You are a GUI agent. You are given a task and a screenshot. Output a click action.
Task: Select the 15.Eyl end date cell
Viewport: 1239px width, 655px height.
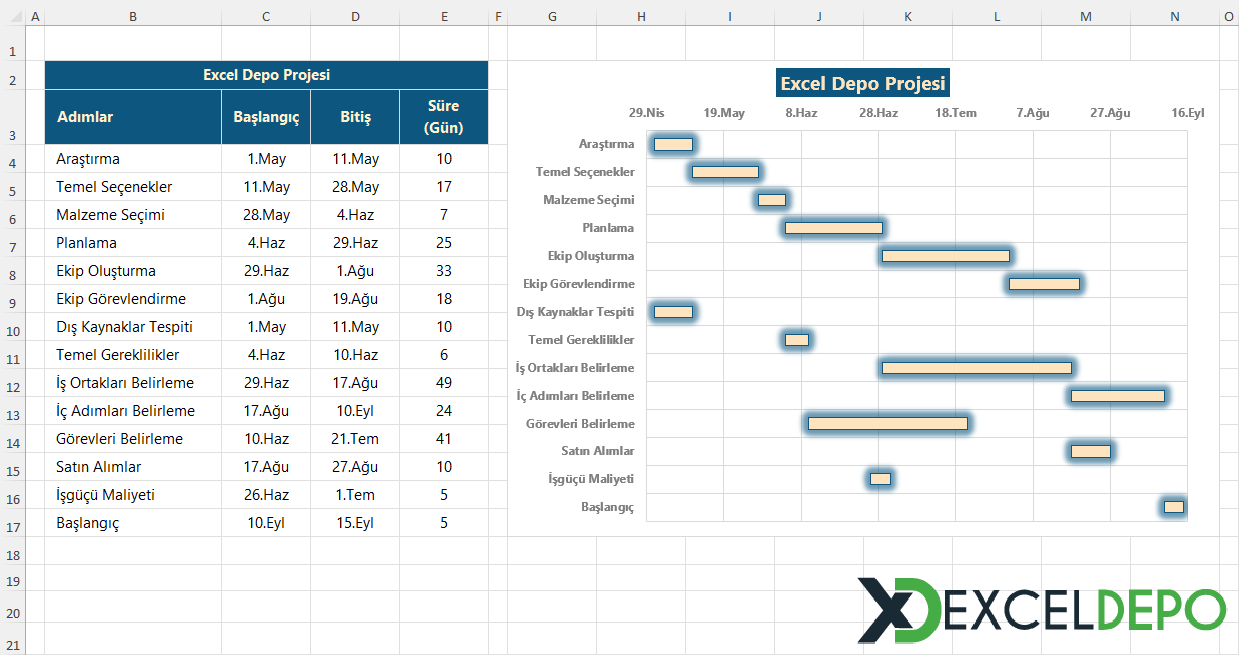(x=355, y=523)
